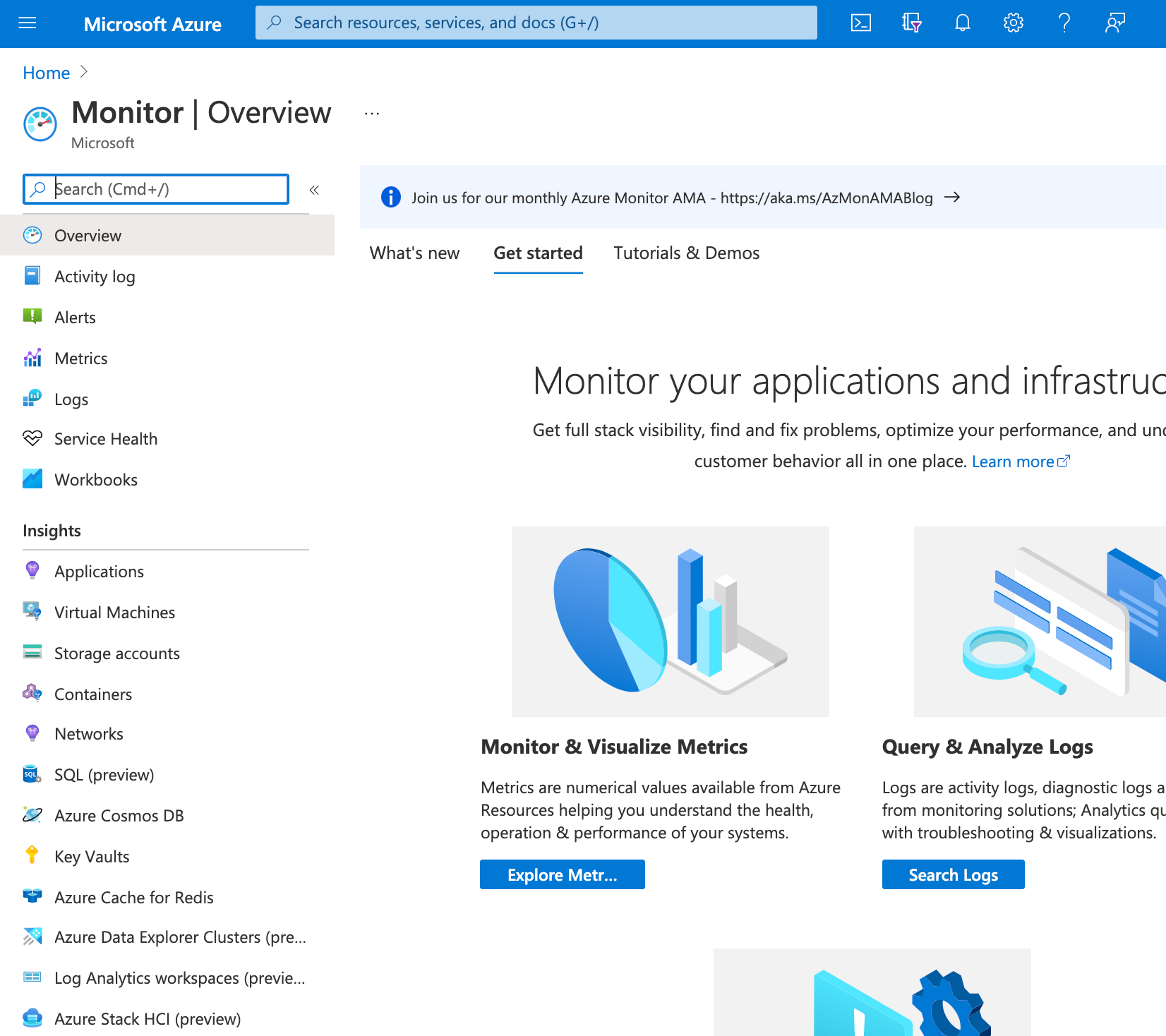The width and height of the screenshot is (1166, 1036).
Task: Click the Search Logs button
Action: 954,874
